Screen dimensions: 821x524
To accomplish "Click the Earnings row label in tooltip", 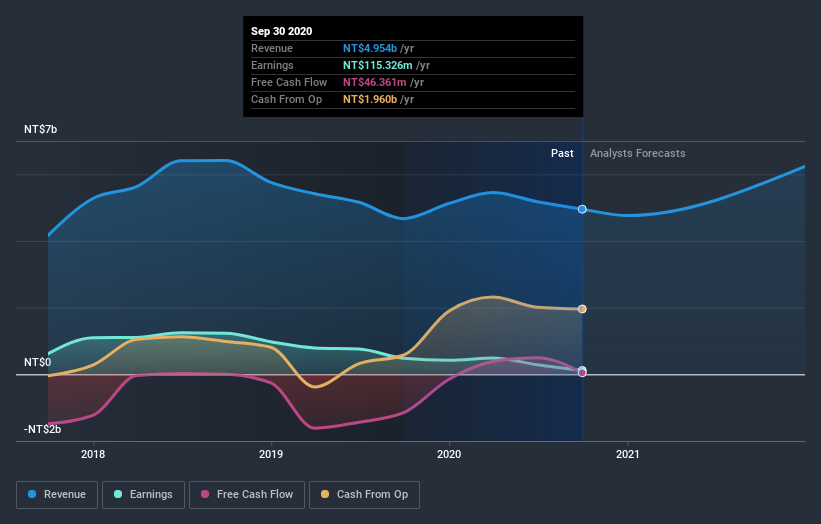I will [x=272, y=65].
